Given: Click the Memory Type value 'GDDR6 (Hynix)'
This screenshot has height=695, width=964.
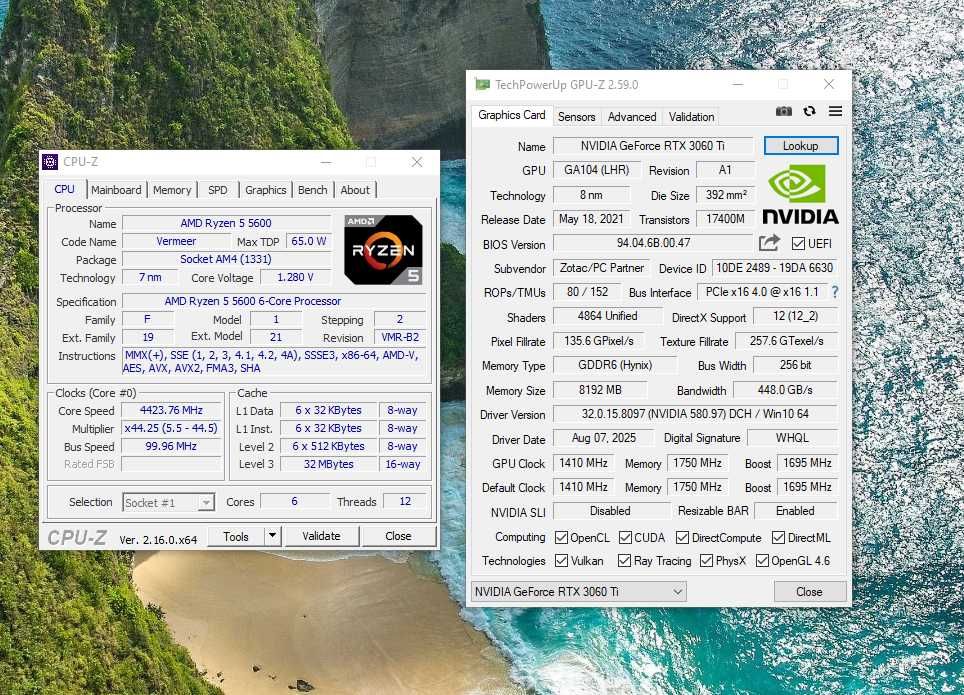Looking at the screenshot, I should (615, 365).
